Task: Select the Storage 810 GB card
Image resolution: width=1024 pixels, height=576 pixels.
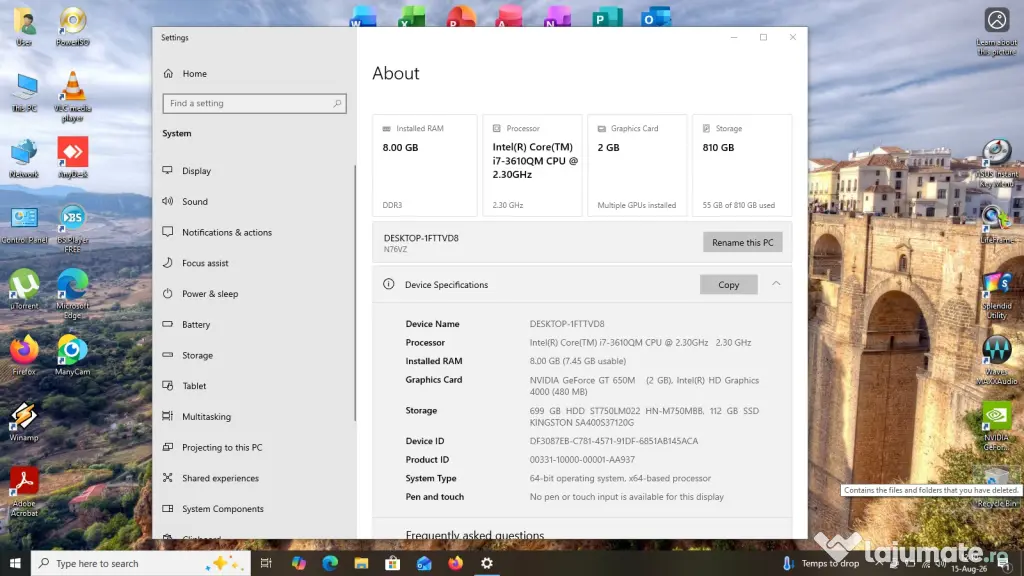Action: coord(742,165)
